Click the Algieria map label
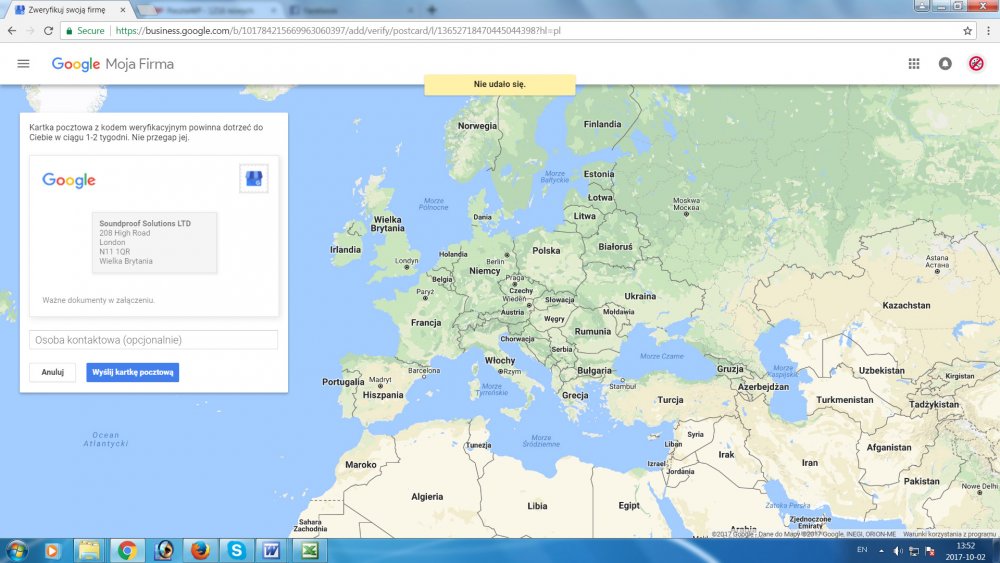Image resolution: width=1000 pixels, height=563 pixels. click(427, 497)
